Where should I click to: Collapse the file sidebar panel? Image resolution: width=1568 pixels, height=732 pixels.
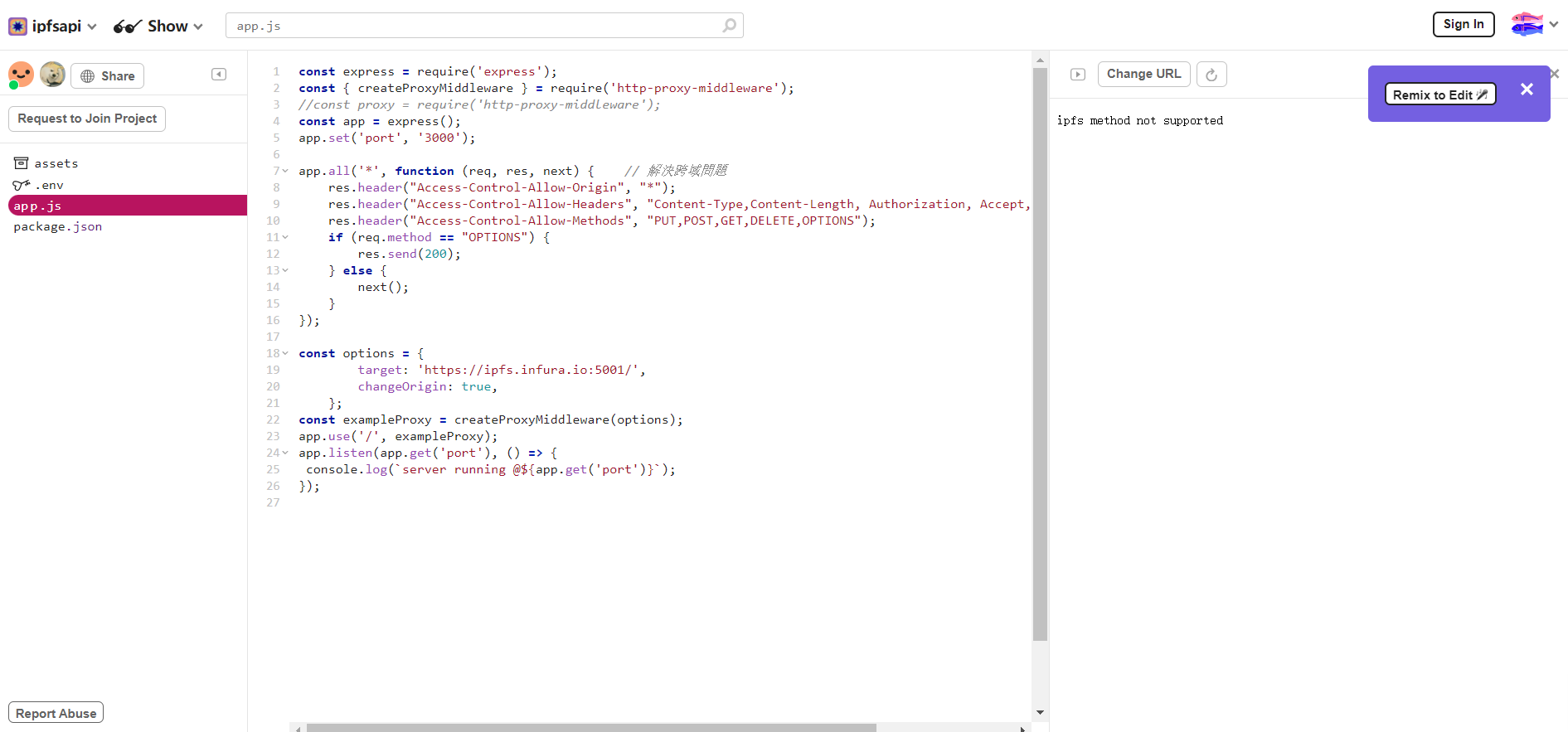[219, 75]
